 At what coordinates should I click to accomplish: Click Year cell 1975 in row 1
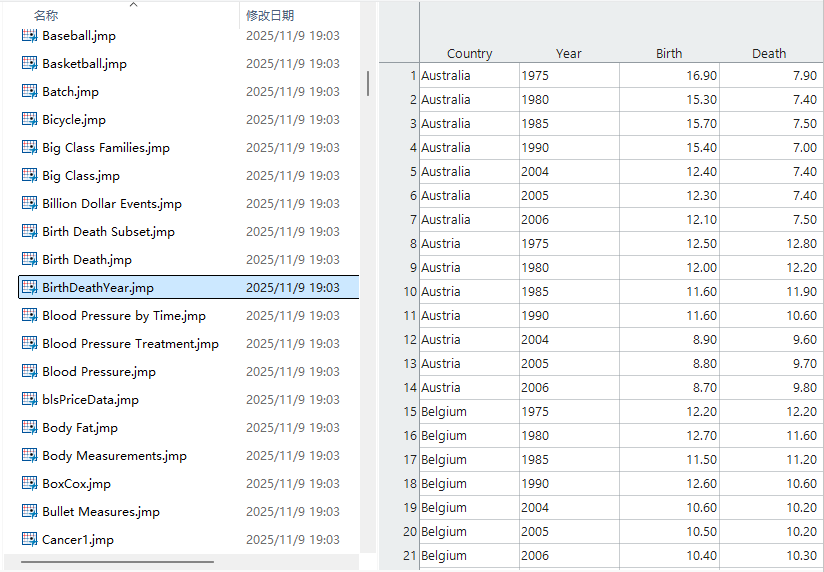pyautogui.click(x=569, y=76)
